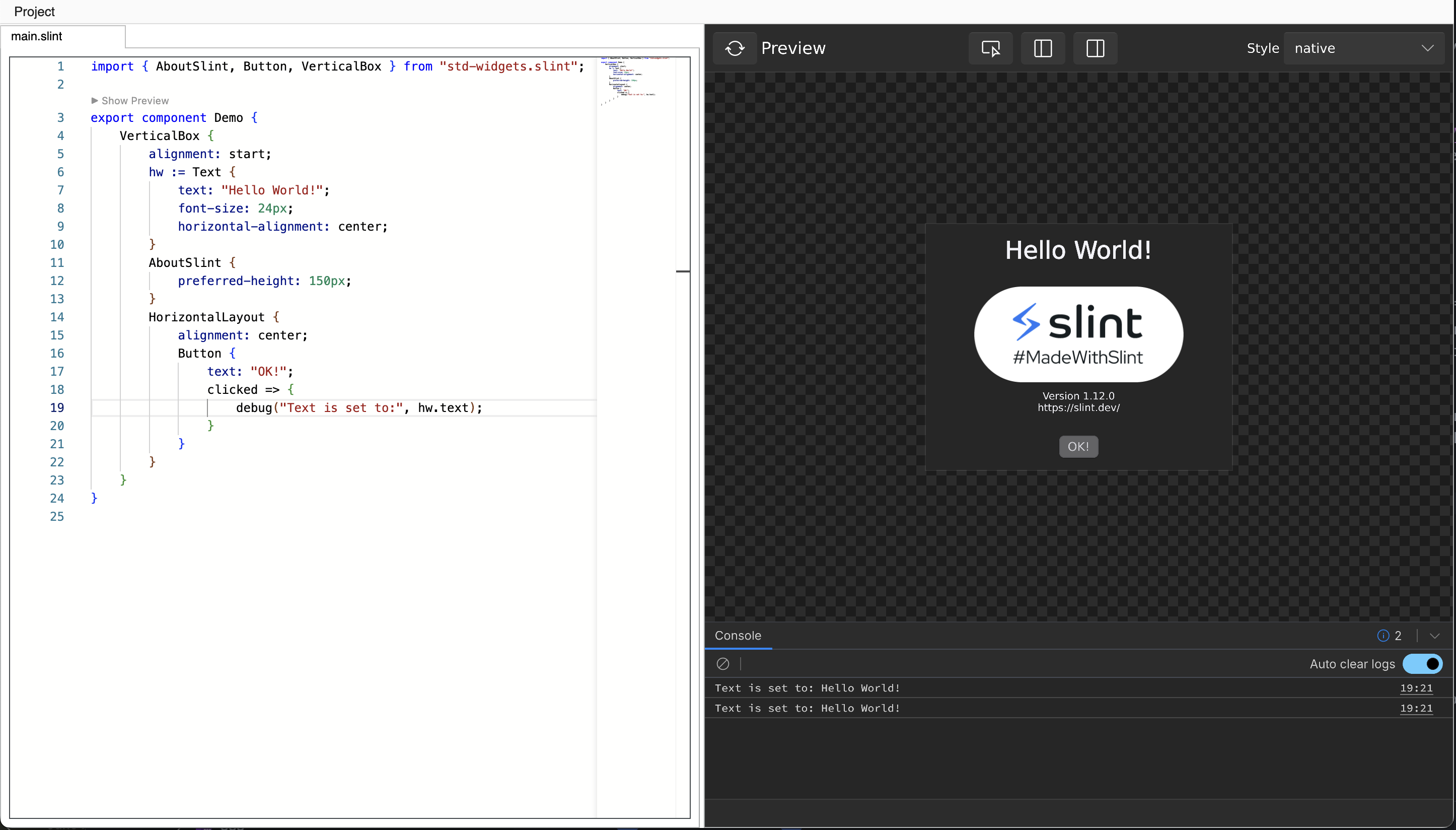Clear the console output with the crossed-circle icon

click(x=722, y=663)
